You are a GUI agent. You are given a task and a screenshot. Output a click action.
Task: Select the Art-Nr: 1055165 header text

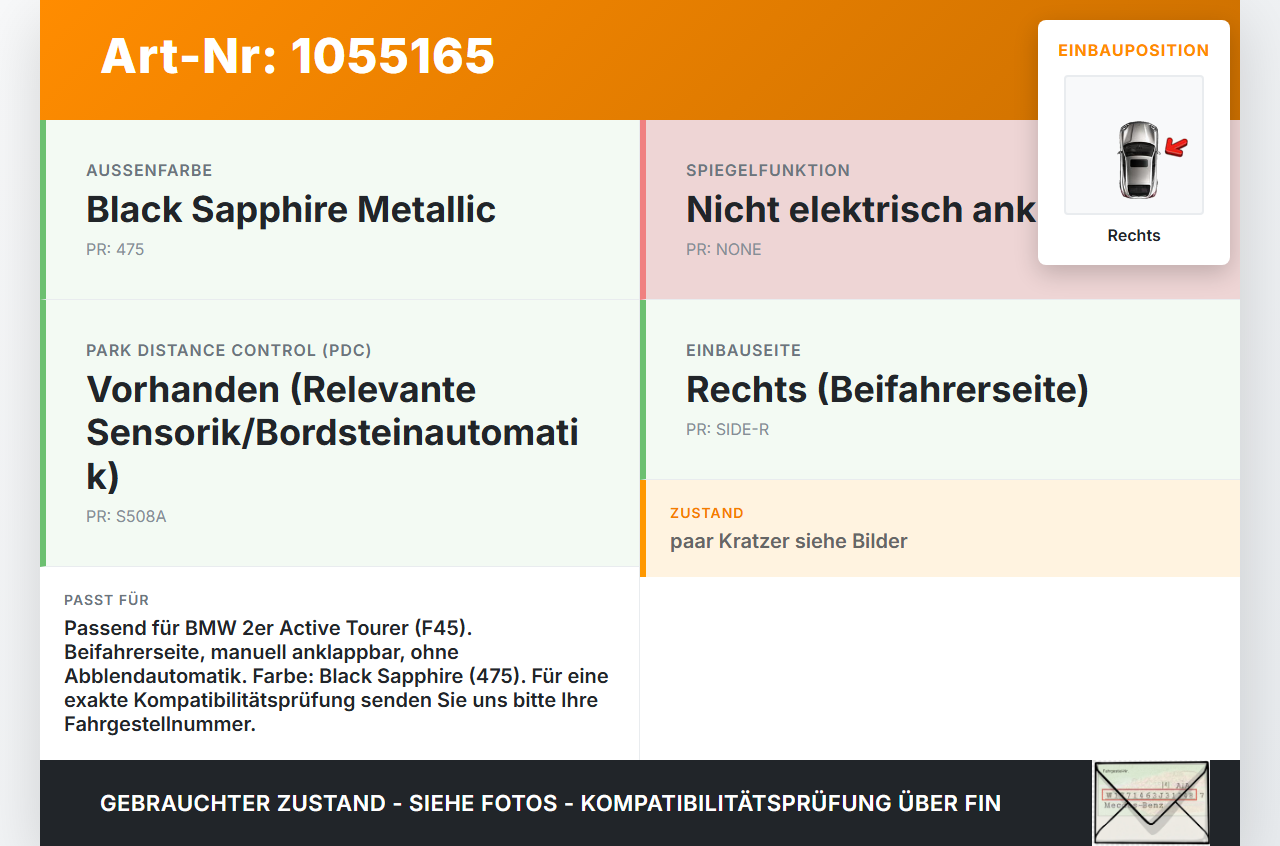(297, 56)
